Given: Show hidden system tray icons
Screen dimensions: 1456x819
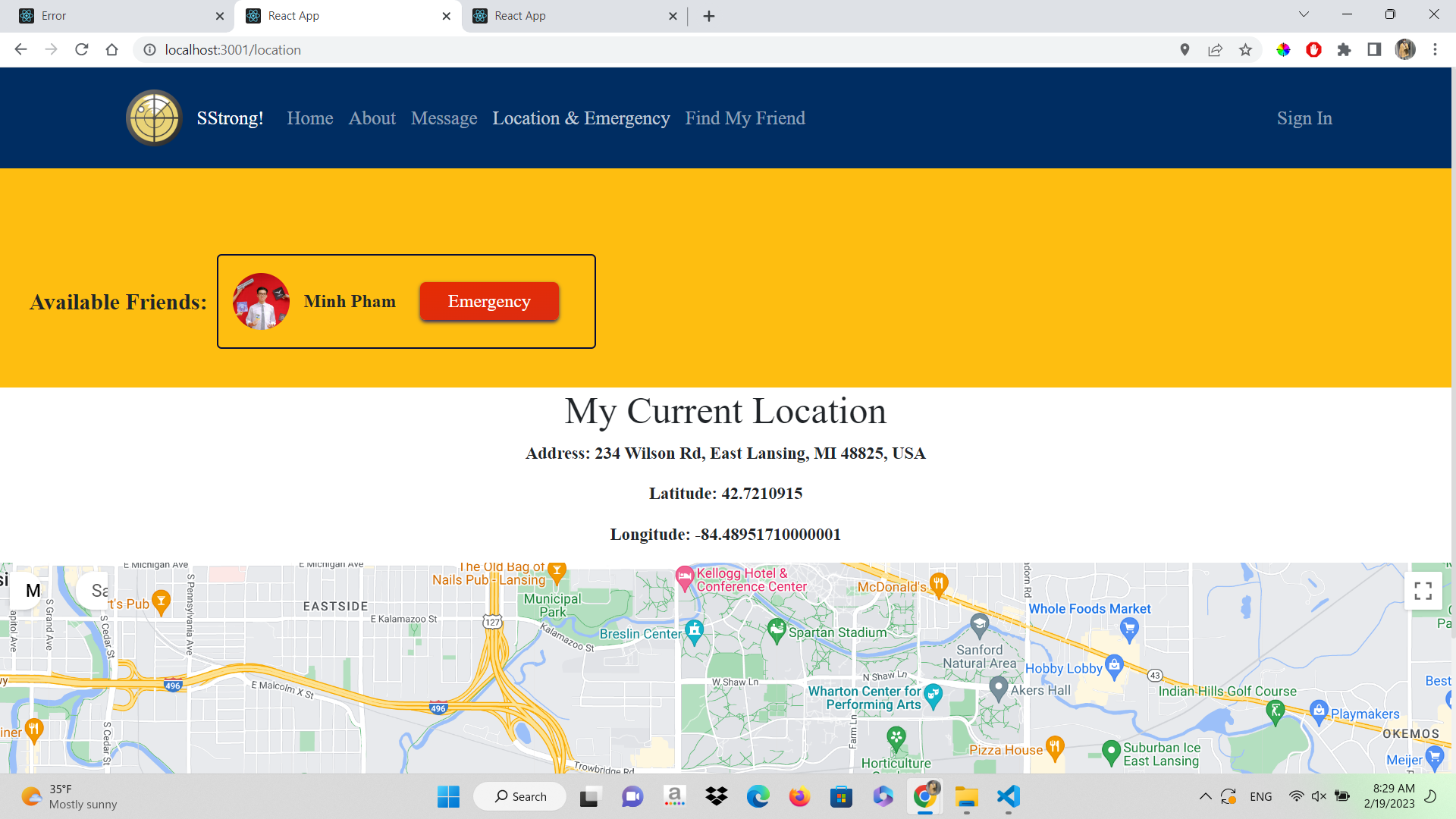Looking at the screenshot, I should [1205, 796].
